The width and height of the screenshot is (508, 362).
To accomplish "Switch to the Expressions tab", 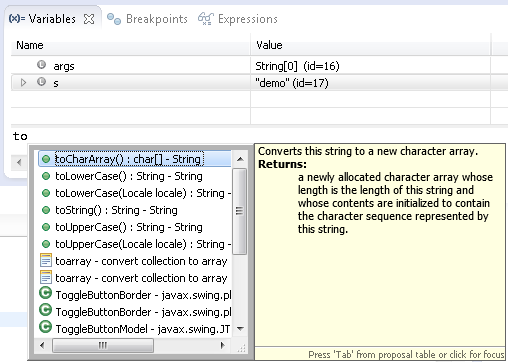I will [238, 19].
